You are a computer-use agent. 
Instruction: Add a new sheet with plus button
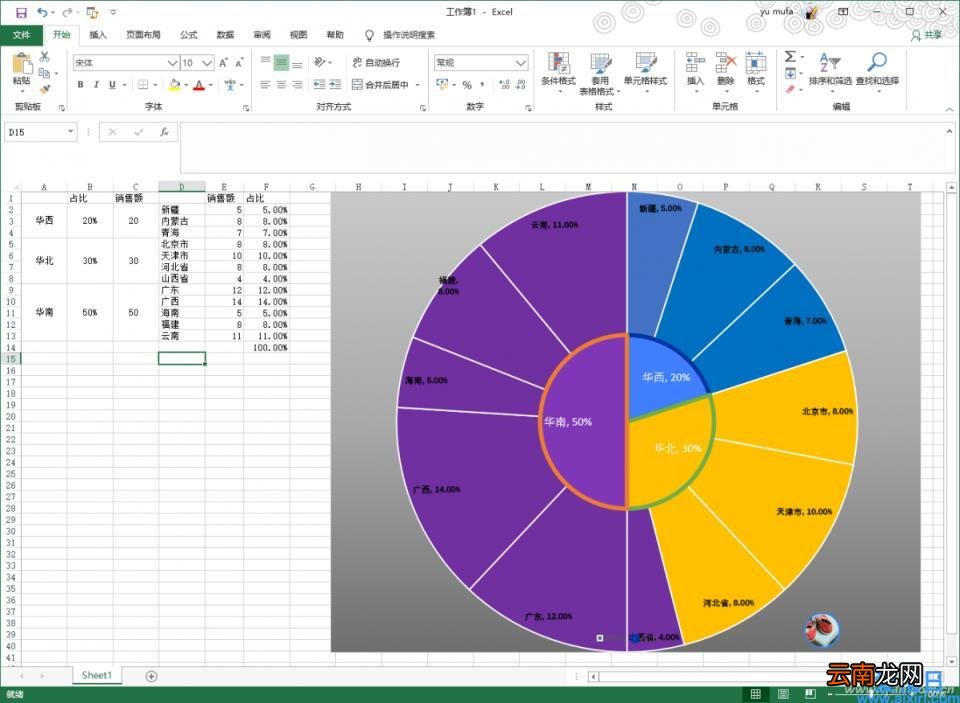click(151, 676)
